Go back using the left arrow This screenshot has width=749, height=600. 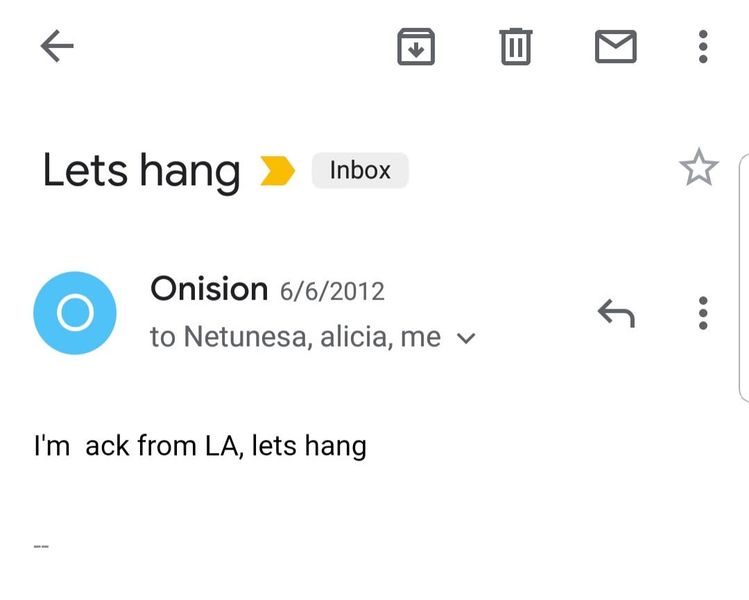tap(57, 46)
